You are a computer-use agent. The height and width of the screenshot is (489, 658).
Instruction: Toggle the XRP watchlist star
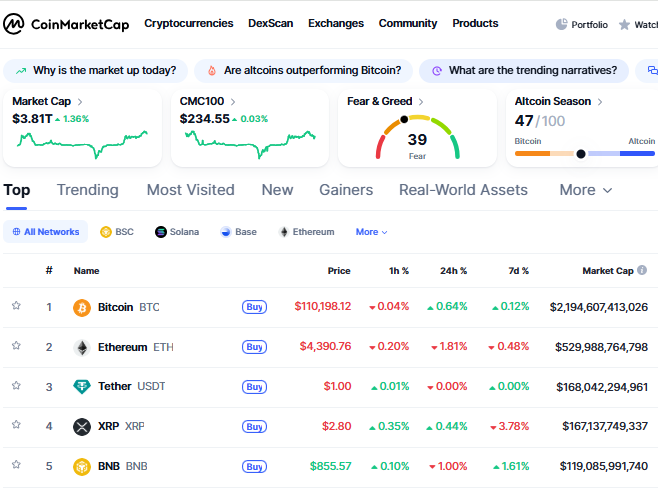click(16, 425)
